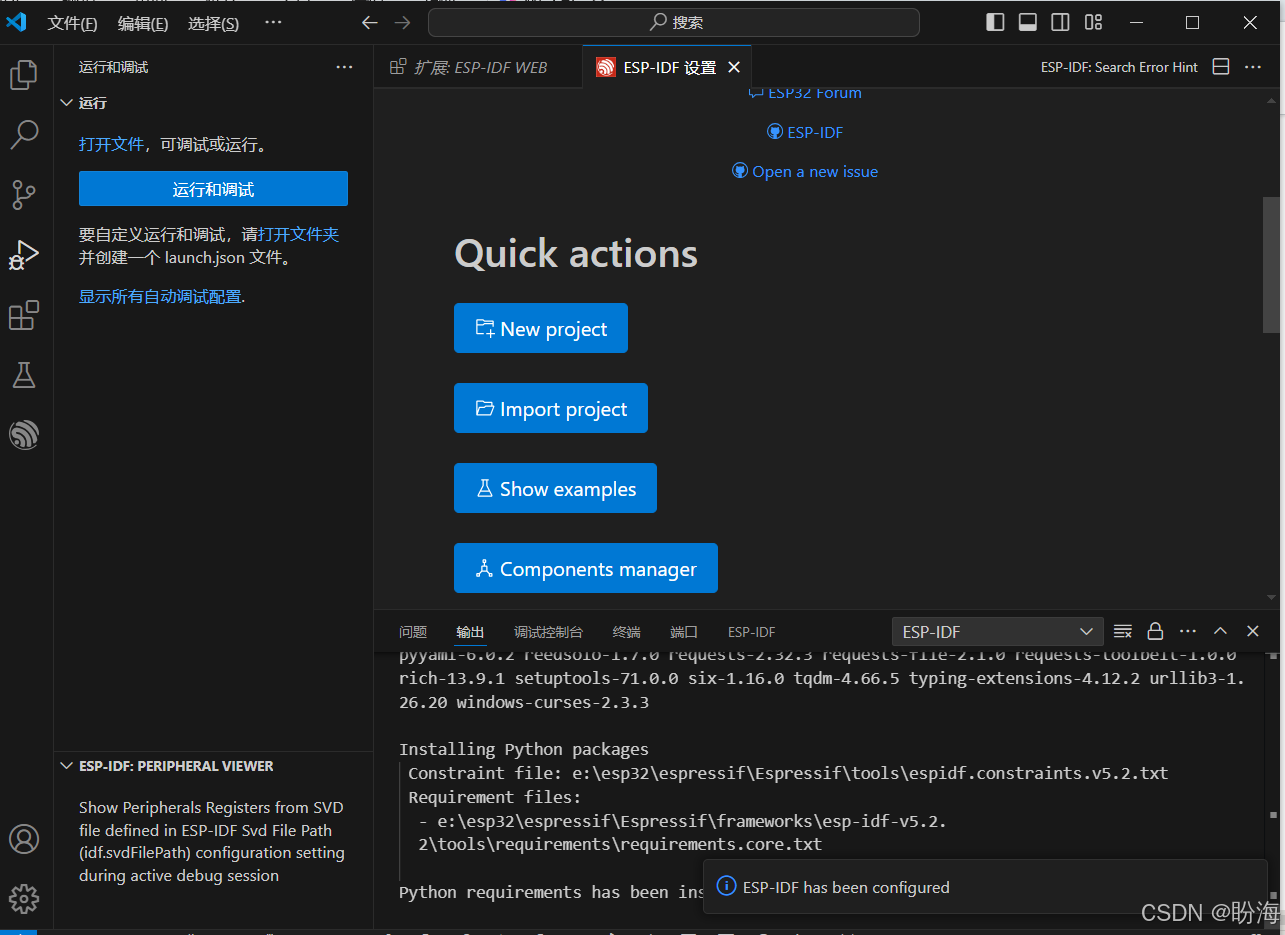
Task: Open the ESP-IDF GitHub link
Action: [805, 132]
